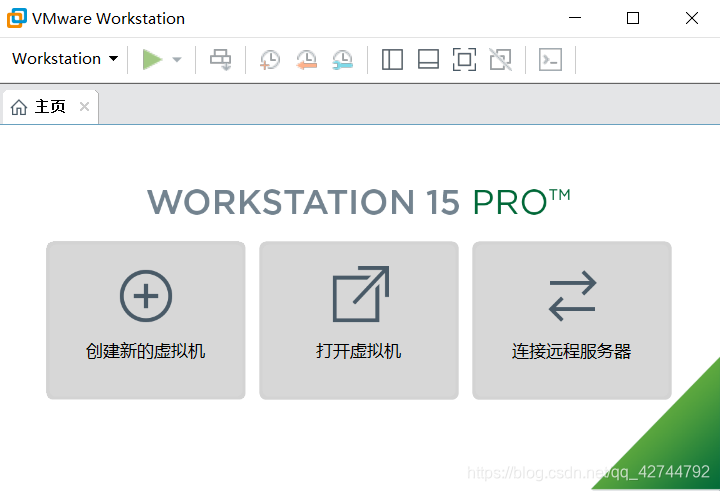Click the 打开虚拟机 tile
Image resolution: width=720 pixels, height=491 pixels.
tap(359, 320)
